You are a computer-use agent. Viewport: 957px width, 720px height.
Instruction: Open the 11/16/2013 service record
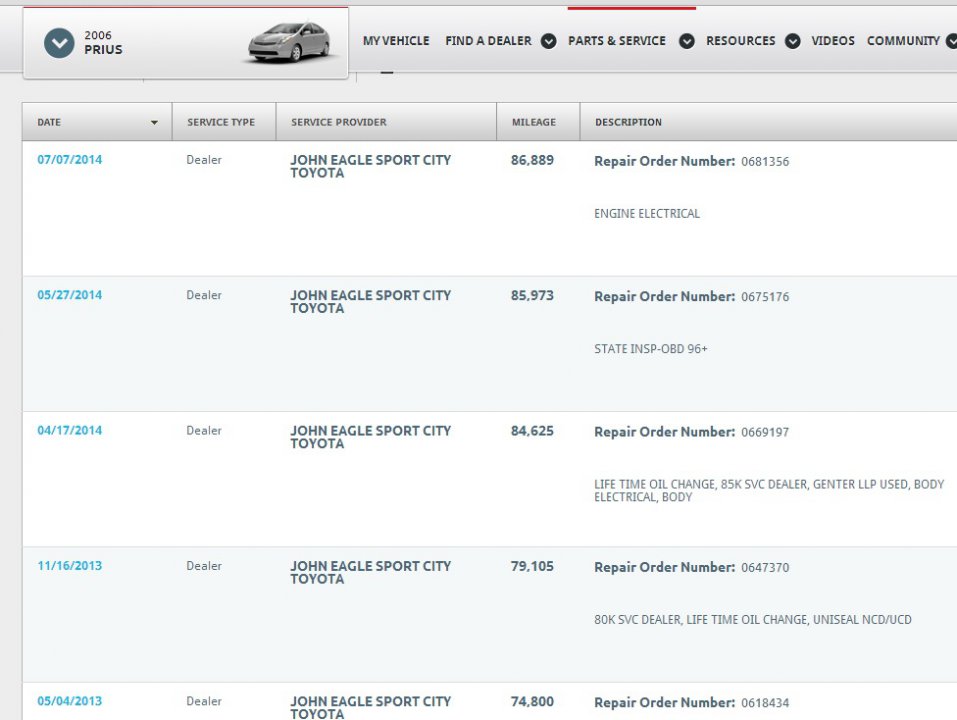[x=70, y=566]
